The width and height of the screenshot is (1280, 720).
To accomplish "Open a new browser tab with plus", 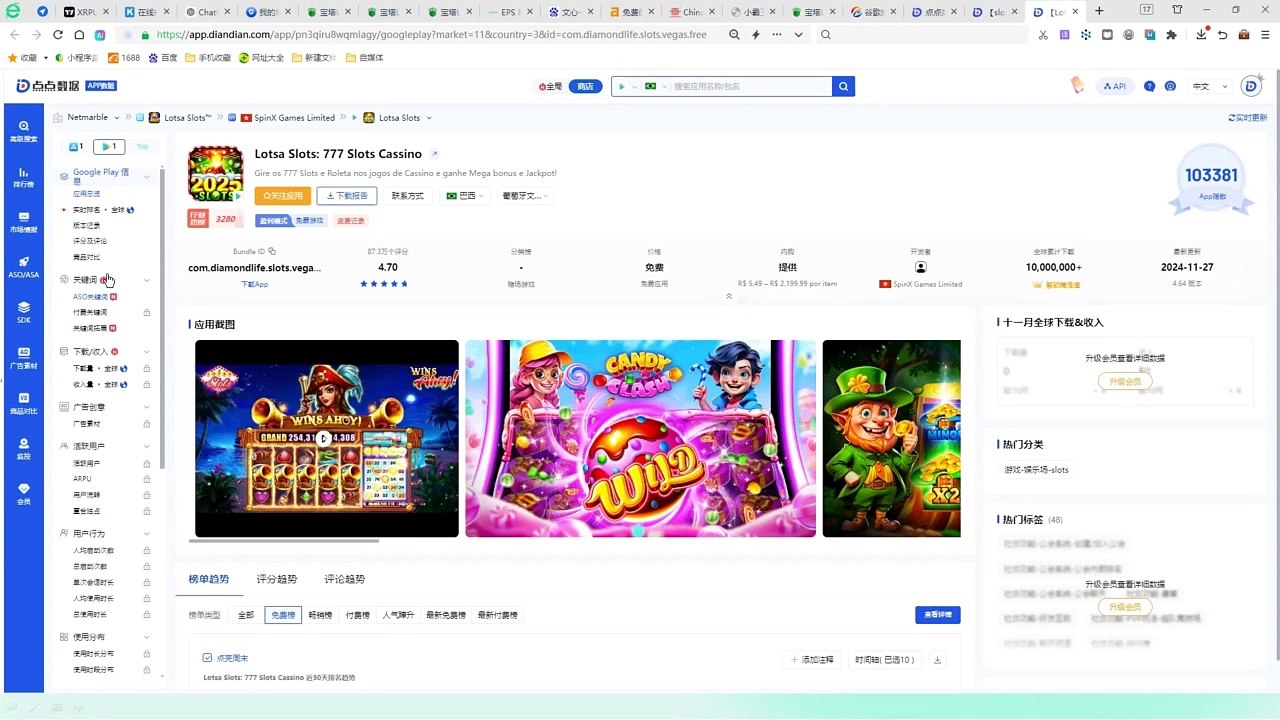I will coord(1099,11).
